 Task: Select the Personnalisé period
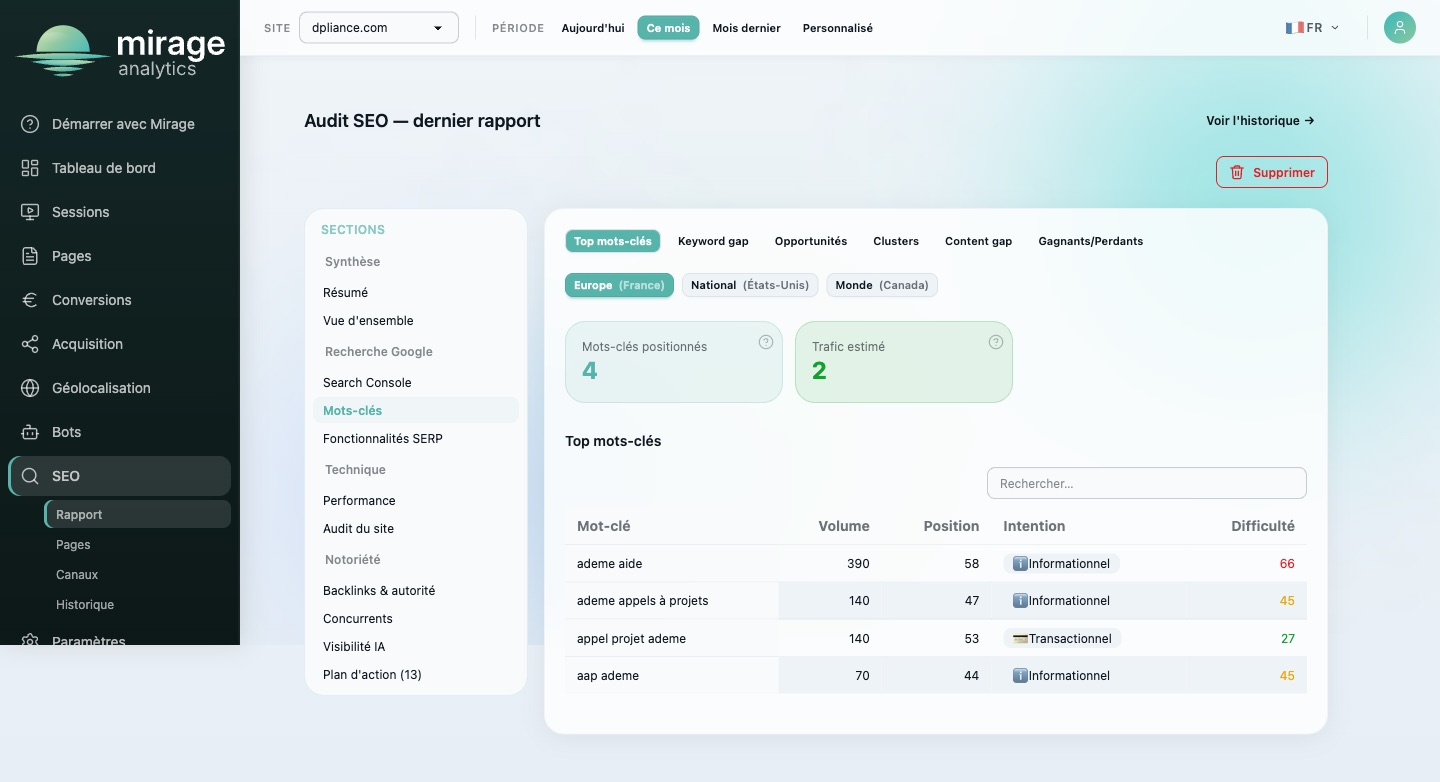point(838,28)
